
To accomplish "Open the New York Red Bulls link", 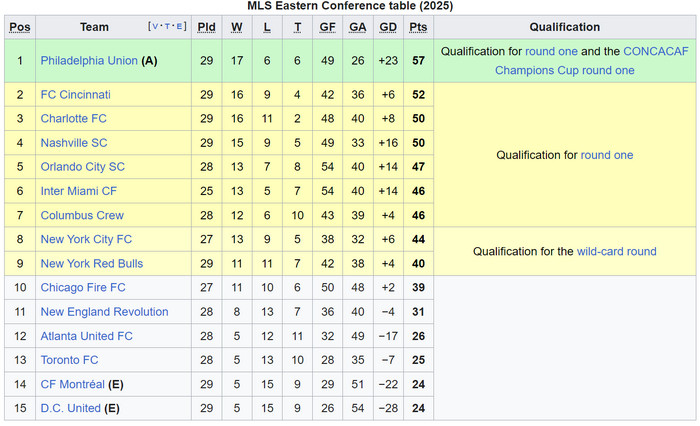I will click(92, 263).
